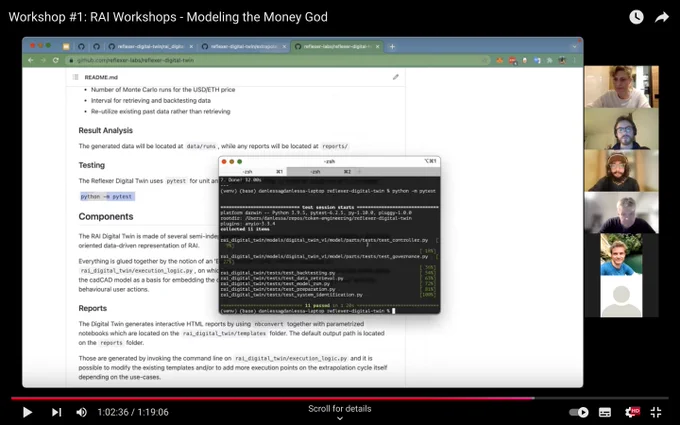Click the README.md file name
Viewport: 680px width, 425px height.
(x=101, y=77)
